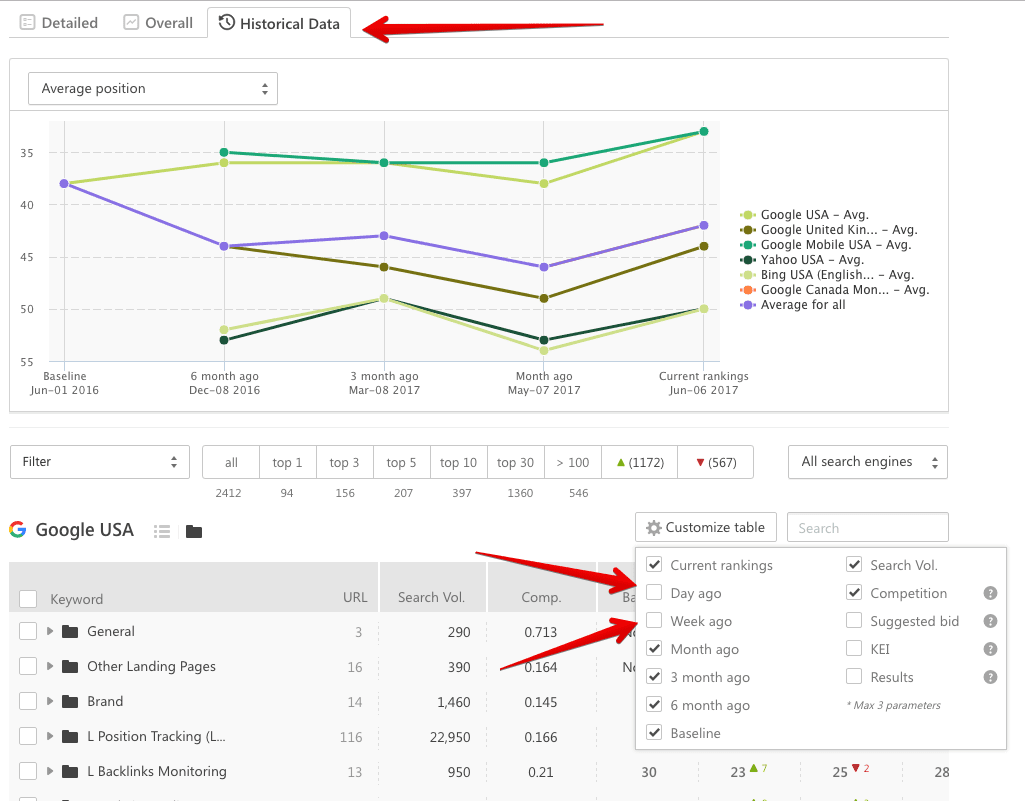Filter keywords by top 30
Viewport: 1025px width, 801px height.
[515, 462]
